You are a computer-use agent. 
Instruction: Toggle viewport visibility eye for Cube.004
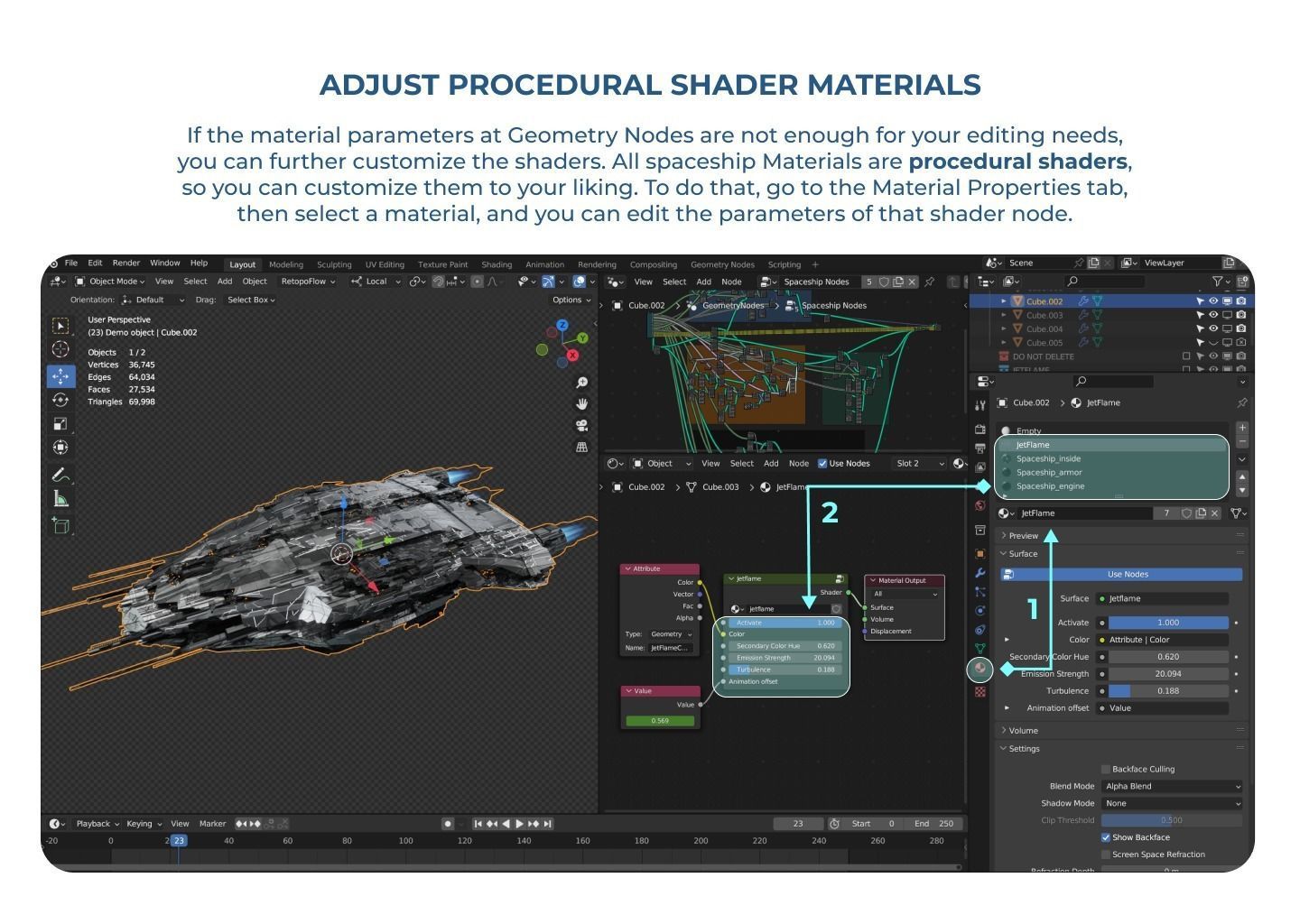click(x=1213, y=328)
